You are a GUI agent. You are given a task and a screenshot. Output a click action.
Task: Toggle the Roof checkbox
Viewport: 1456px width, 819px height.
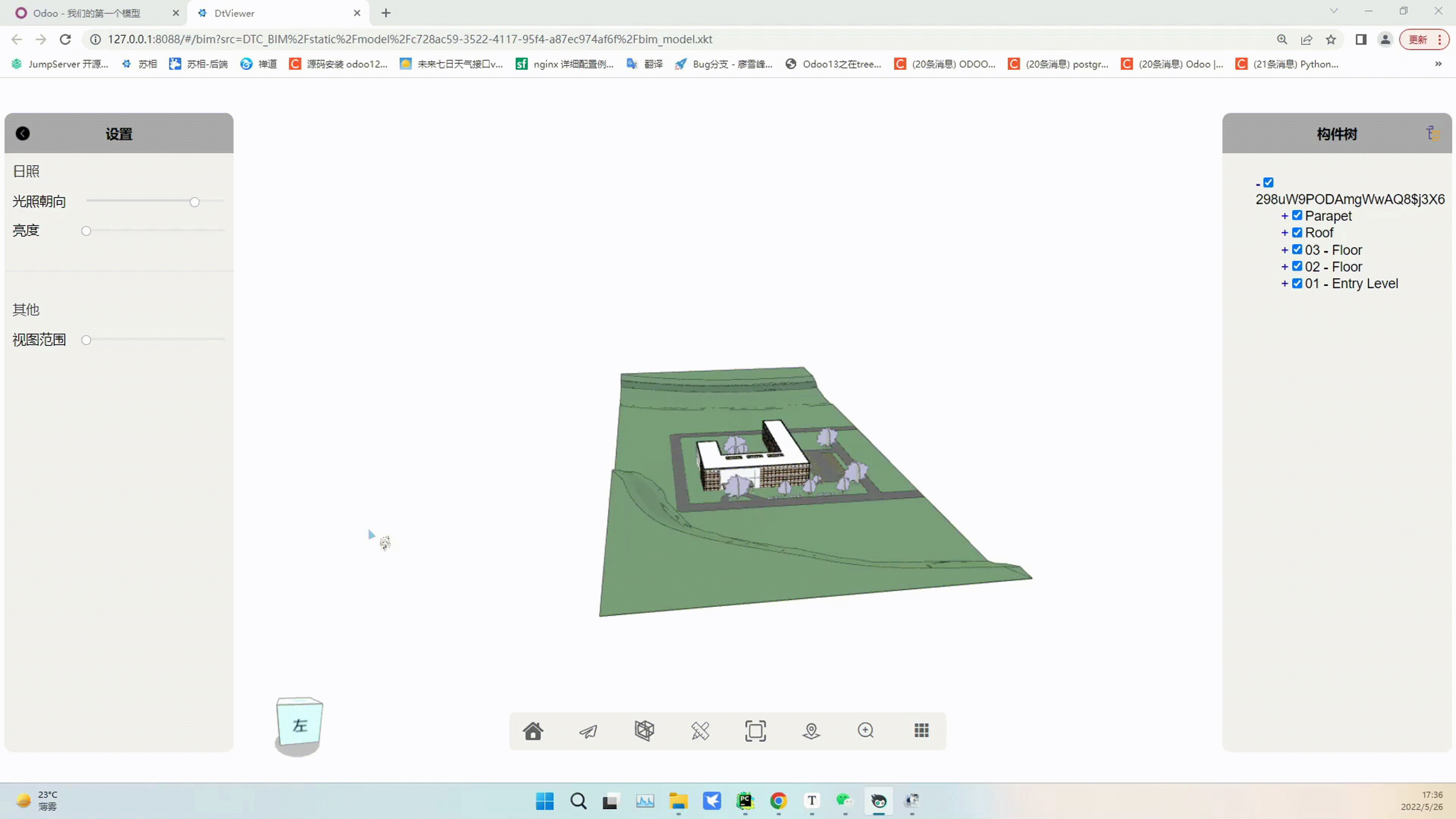[1297, 232]
